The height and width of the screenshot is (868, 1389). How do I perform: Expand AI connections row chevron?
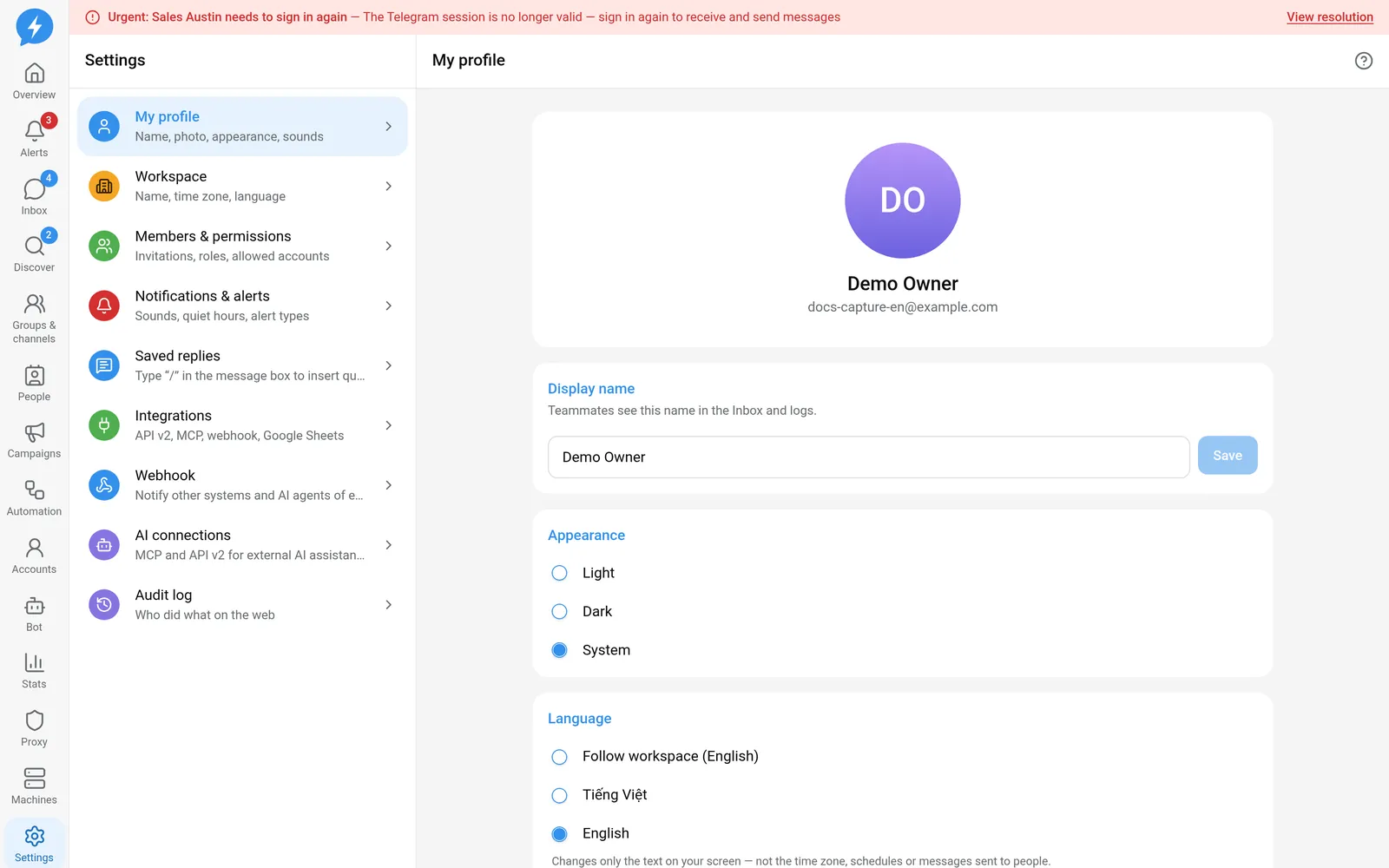[388, 545]
